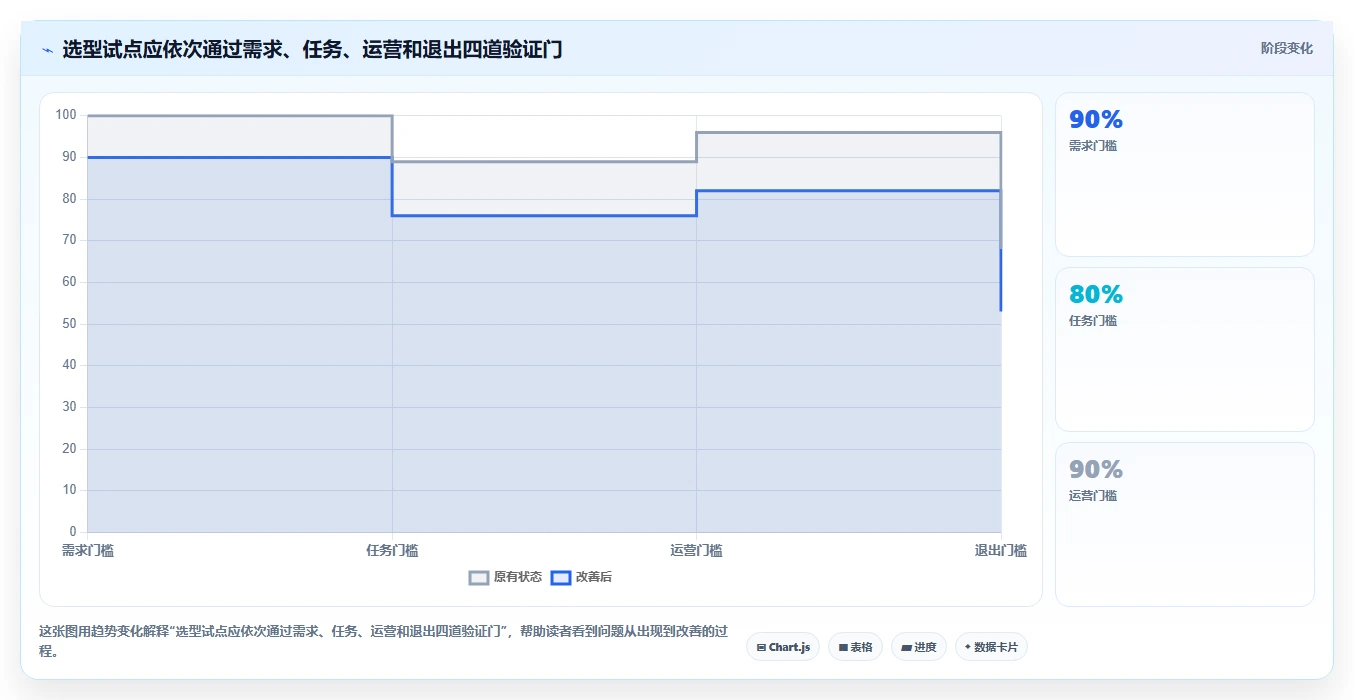Click the y-axis value 50
The width and height of the screenshot is (1354, 700).
pyautogui.click(x=69, y=323)
